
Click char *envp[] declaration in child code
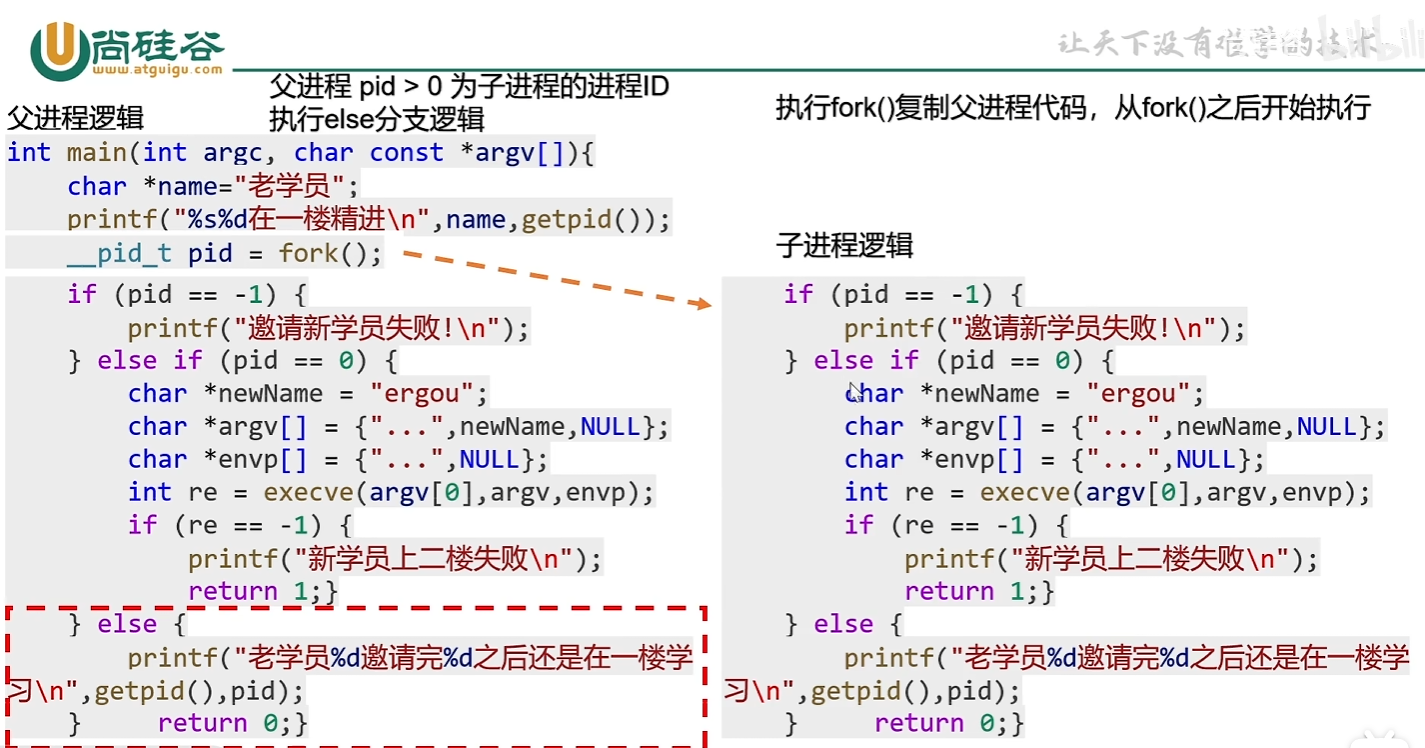coord(1055,460)
